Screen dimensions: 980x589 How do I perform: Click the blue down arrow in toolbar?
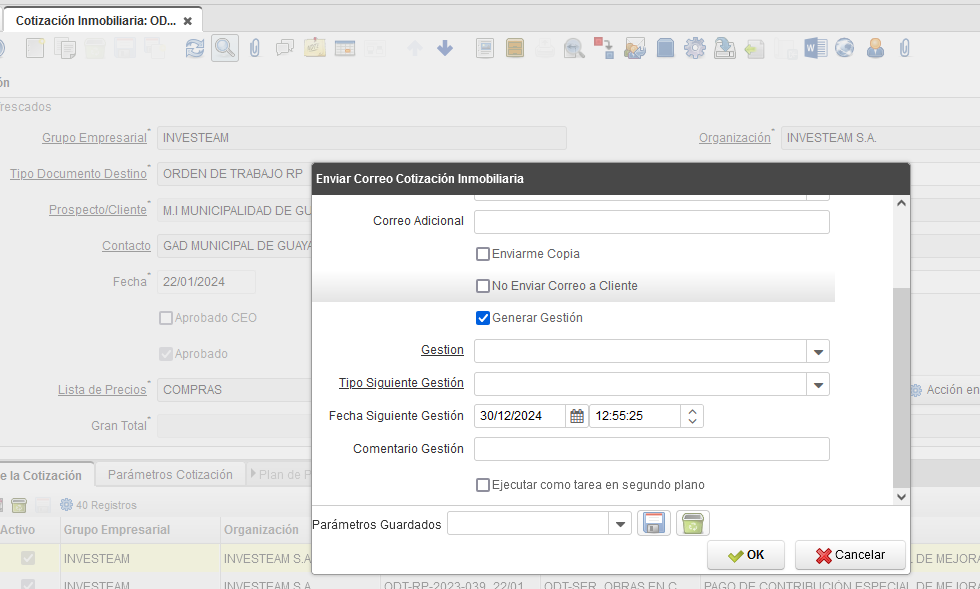445,48
